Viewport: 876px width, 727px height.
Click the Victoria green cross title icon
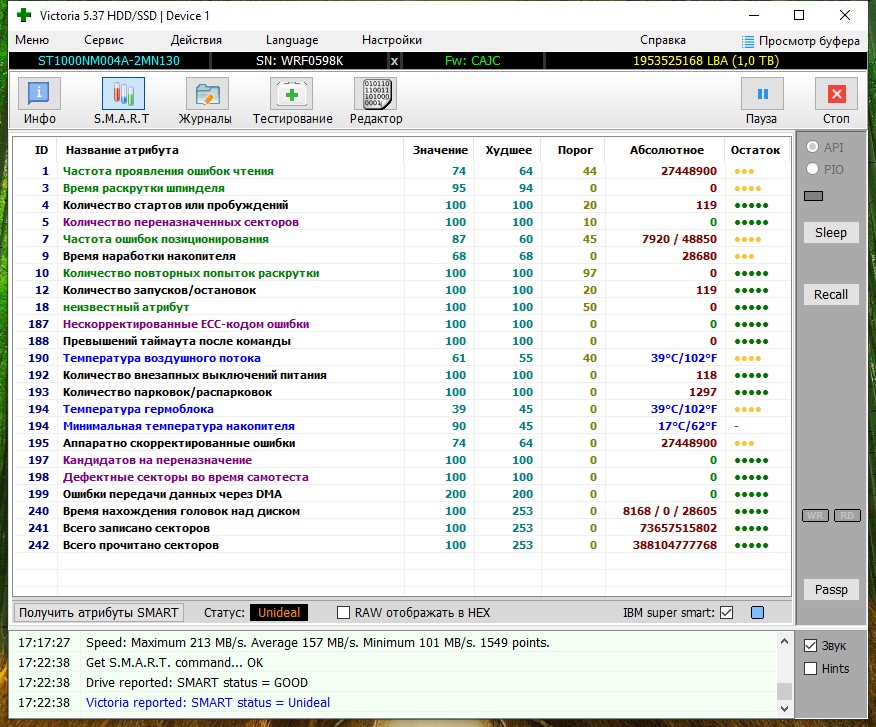pos(23,15)
